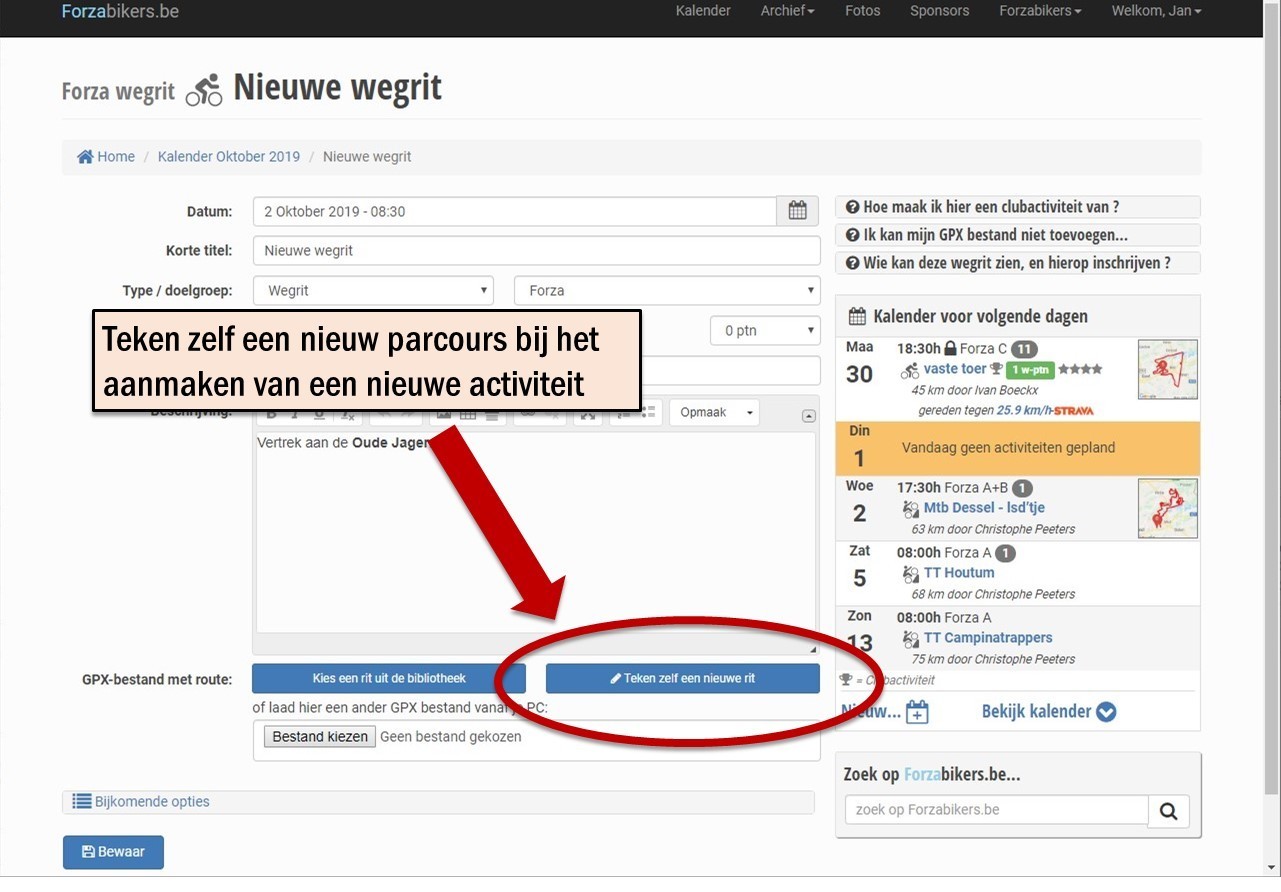Open the TT Houtum activity link
Screen dimensions: 1281x892
(x=959, y=573)
